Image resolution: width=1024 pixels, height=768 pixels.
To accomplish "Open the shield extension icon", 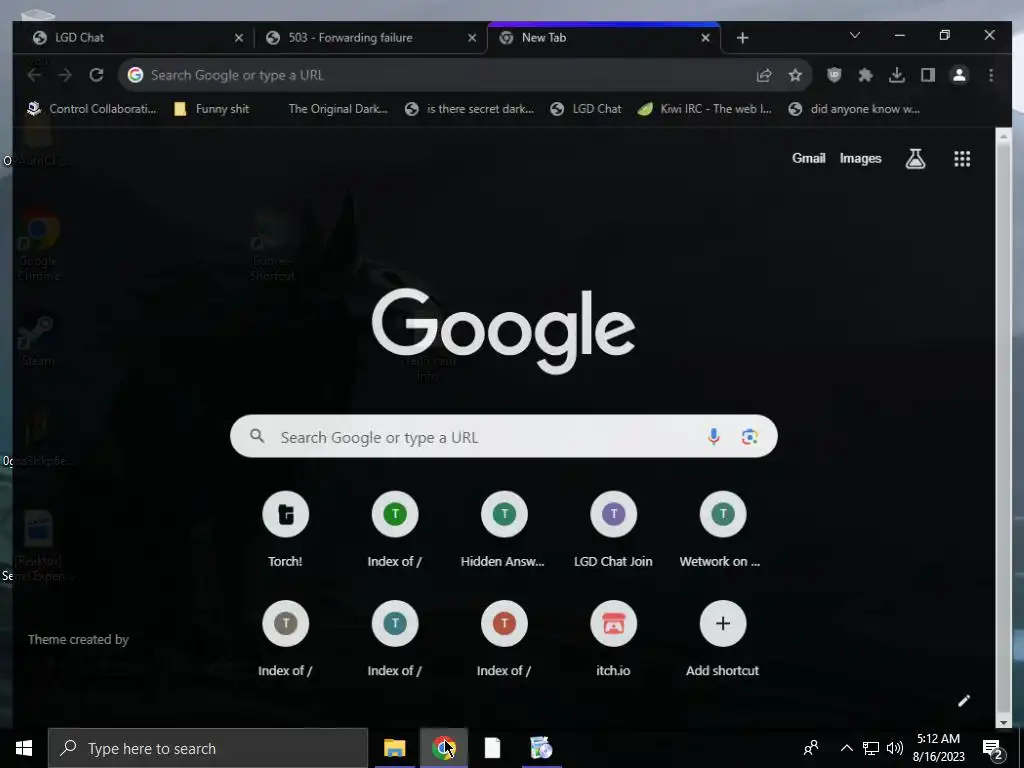I will 834,75.
